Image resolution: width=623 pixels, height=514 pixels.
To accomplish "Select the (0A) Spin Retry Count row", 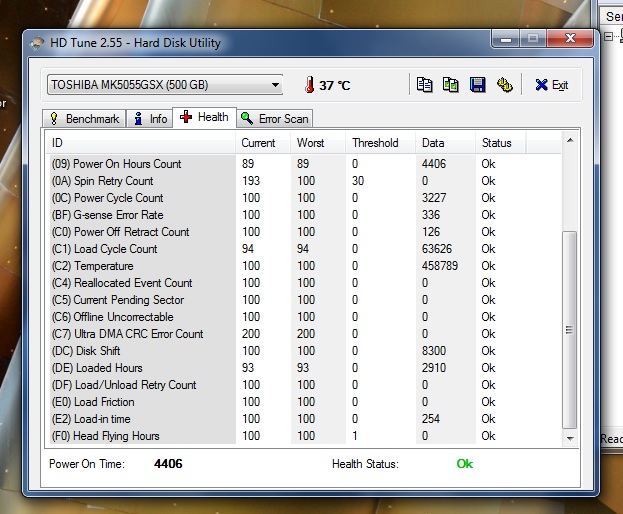I will (x=304, y=181).
